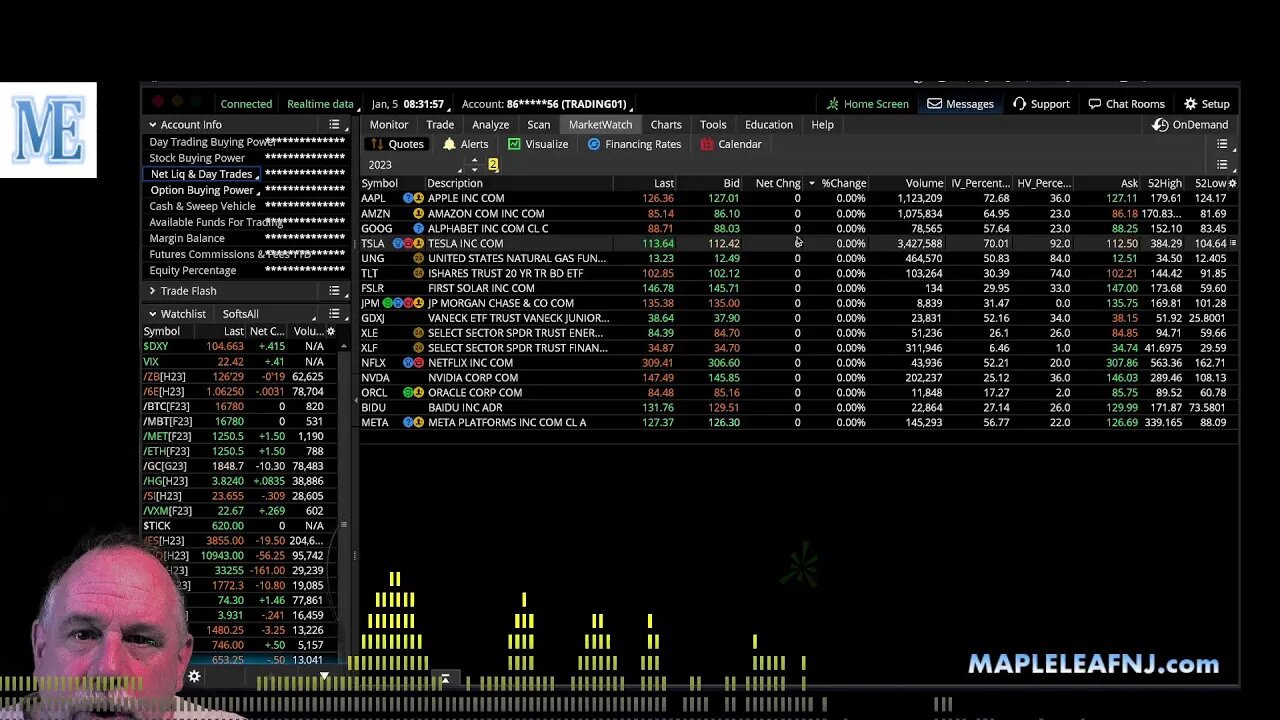
Task: Open quotes table column settings gear
Action: (1232, 183)
